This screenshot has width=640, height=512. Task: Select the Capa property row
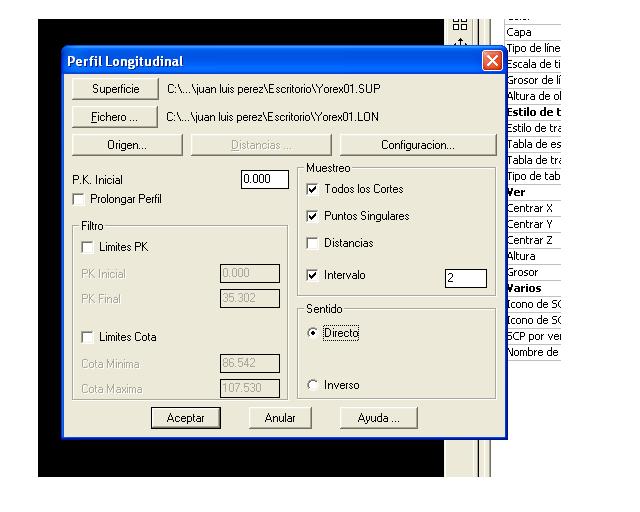pyautogui.click(x=533, y=32)
